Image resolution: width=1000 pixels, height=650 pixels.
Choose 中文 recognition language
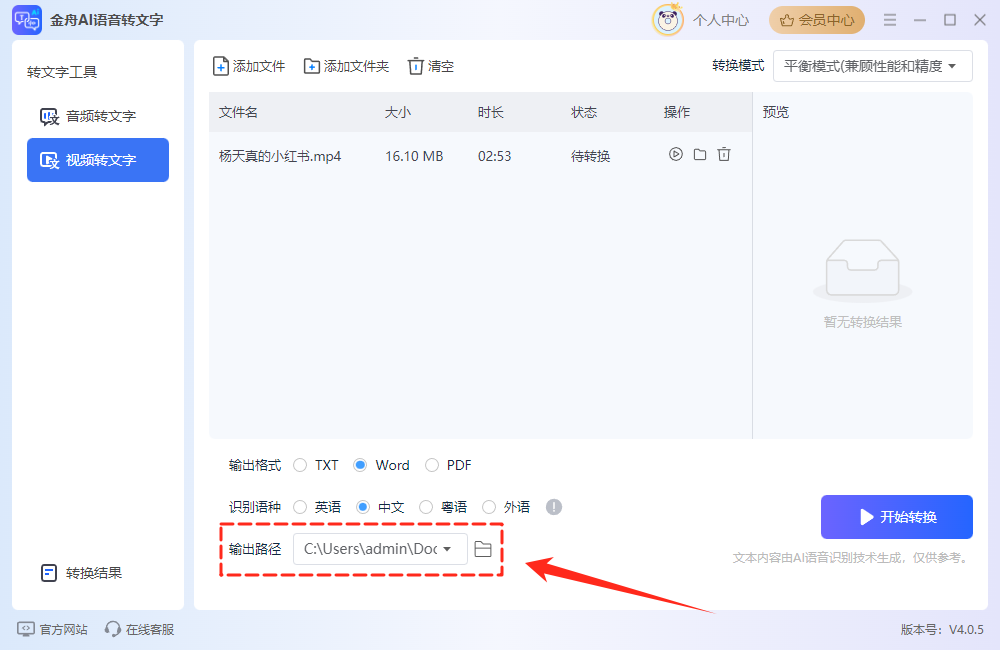(x=363, y=507)
